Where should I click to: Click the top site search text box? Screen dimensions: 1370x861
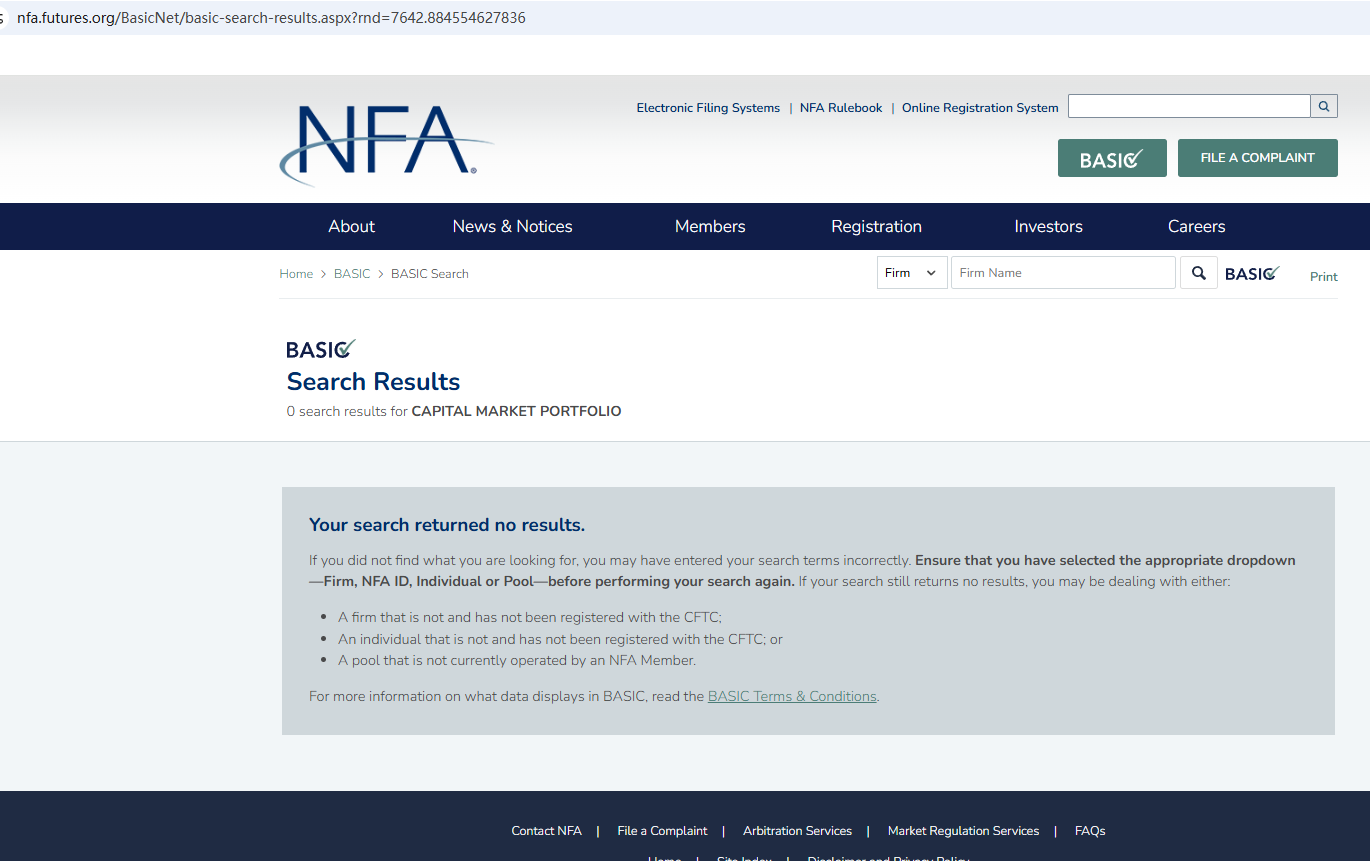[x=1188, y=107]
